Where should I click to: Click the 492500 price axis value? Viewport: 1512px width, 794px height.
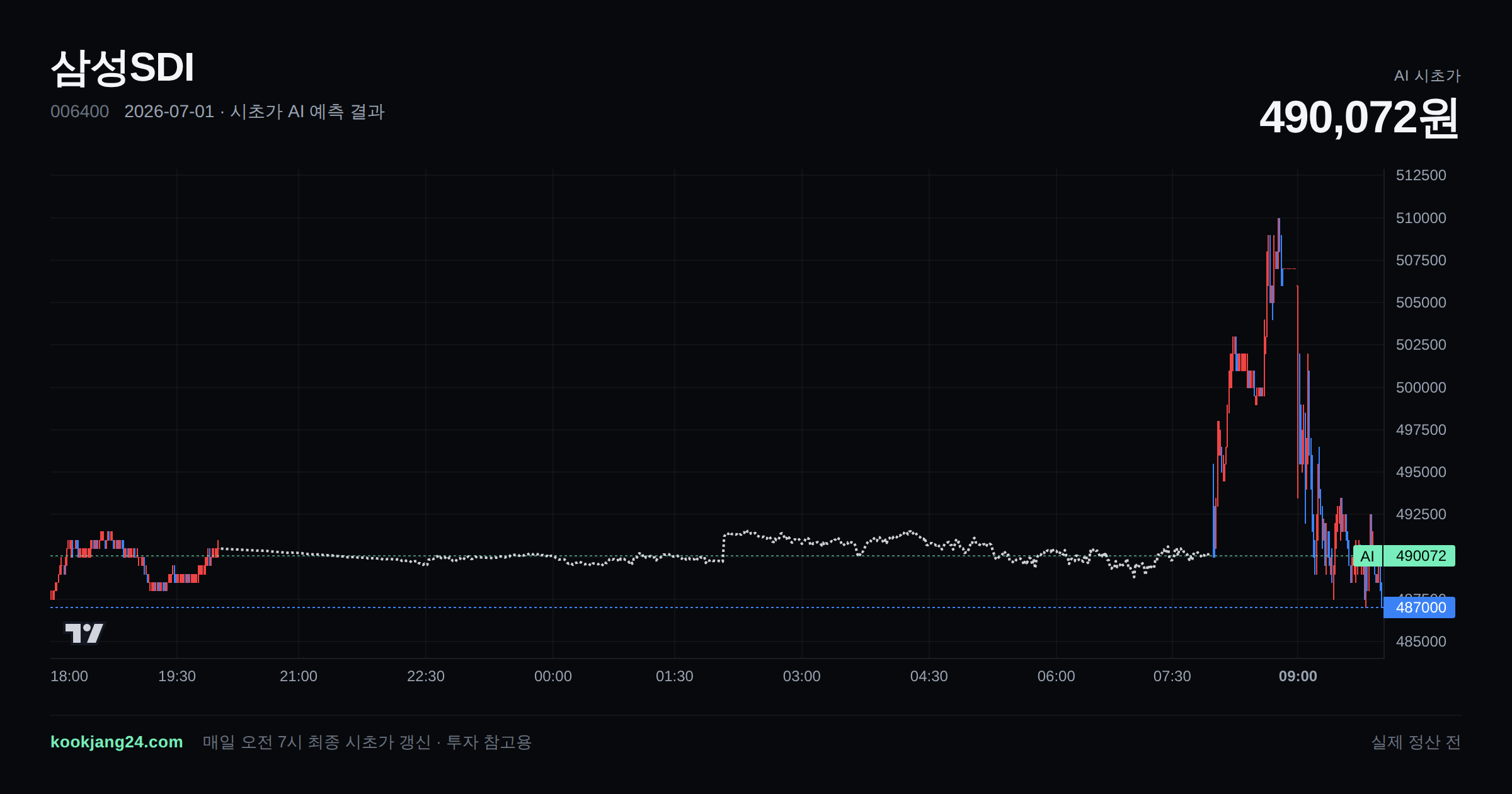tap(1421, 514)
